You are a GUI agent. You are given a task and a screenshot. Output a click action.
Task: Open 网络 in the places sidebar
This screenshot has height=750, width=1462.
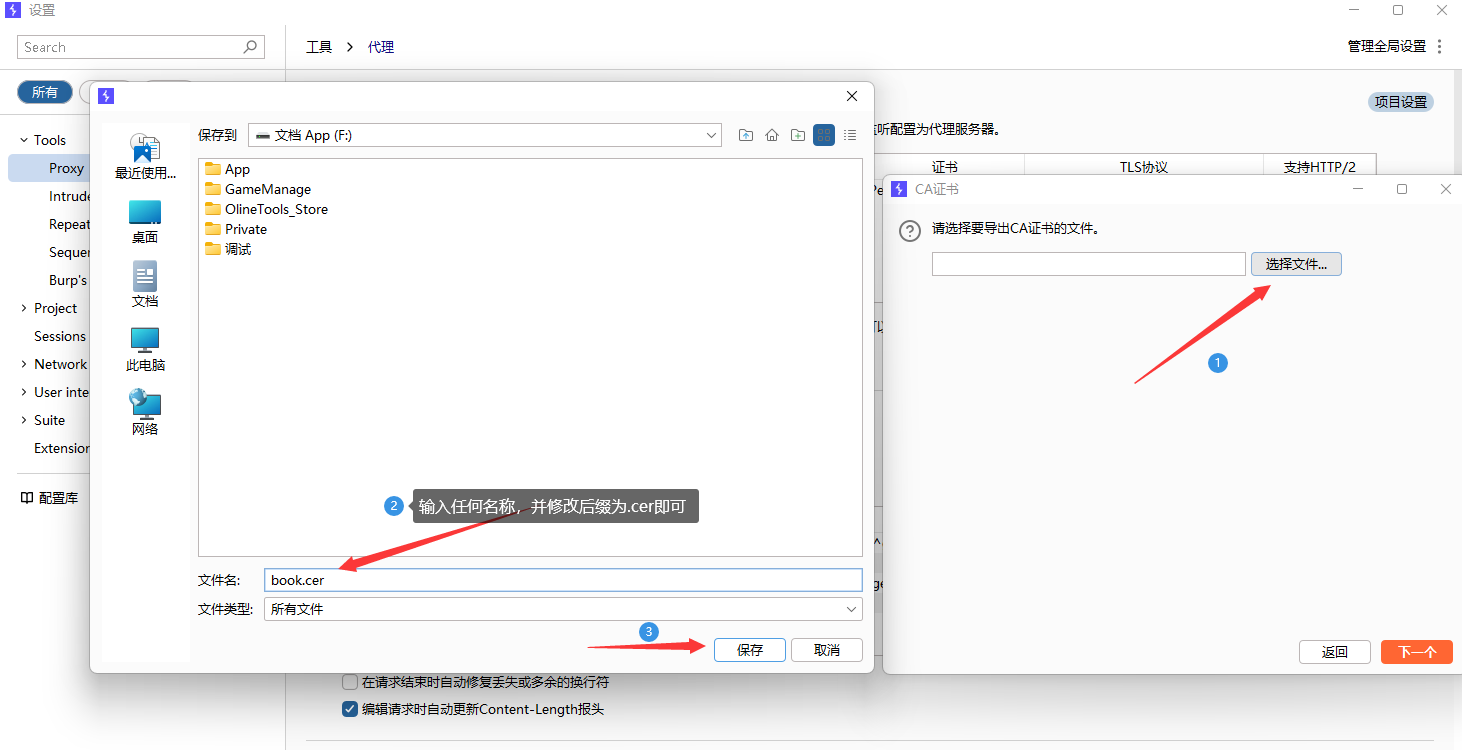tap(145, 413)
